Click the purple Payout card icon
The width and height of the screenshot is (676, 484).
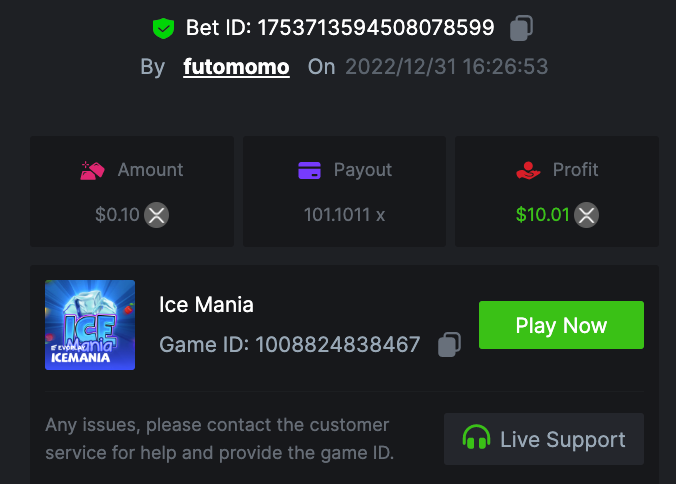(x=309, y=170)
